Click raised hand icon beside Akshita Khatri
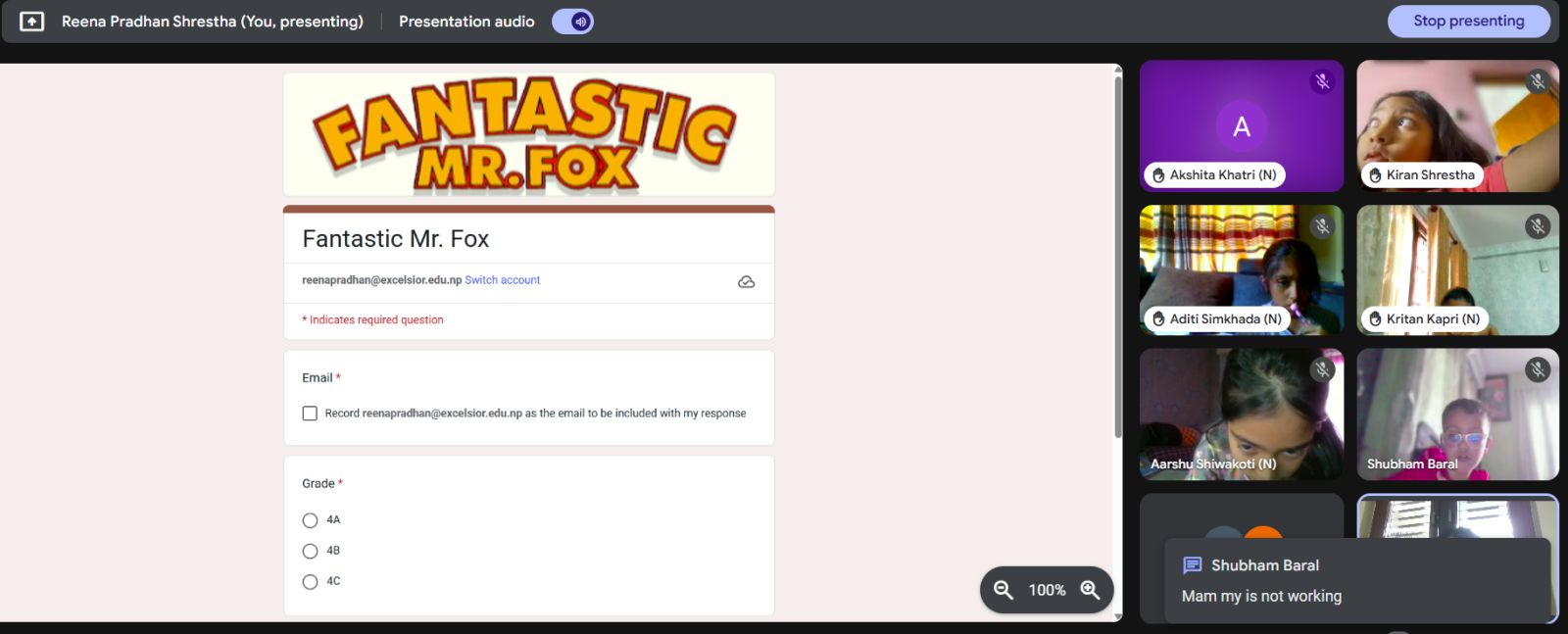 [1158, 175]
